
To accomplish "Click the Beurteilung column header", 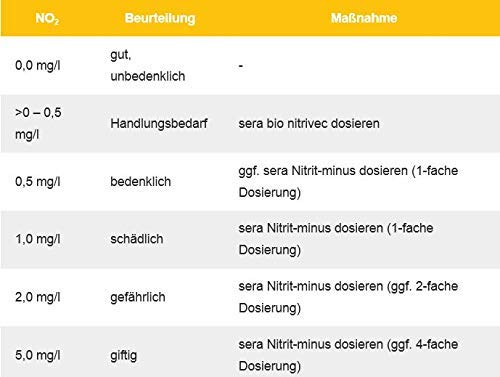I will click(x=160, y=18).
